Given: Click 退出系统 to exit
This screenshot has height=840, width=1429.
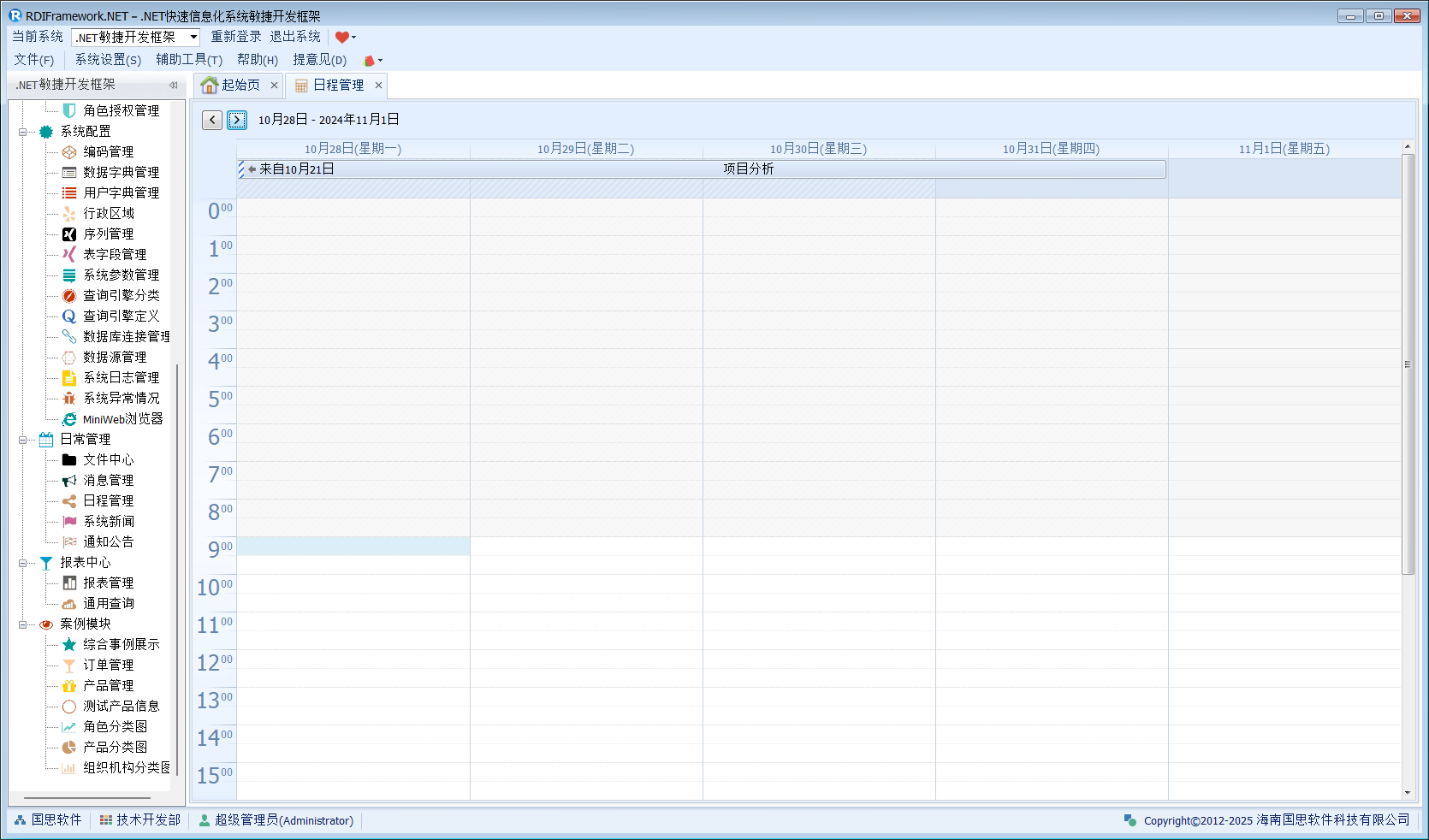Looking at the screenshot, I should point(295,37).
